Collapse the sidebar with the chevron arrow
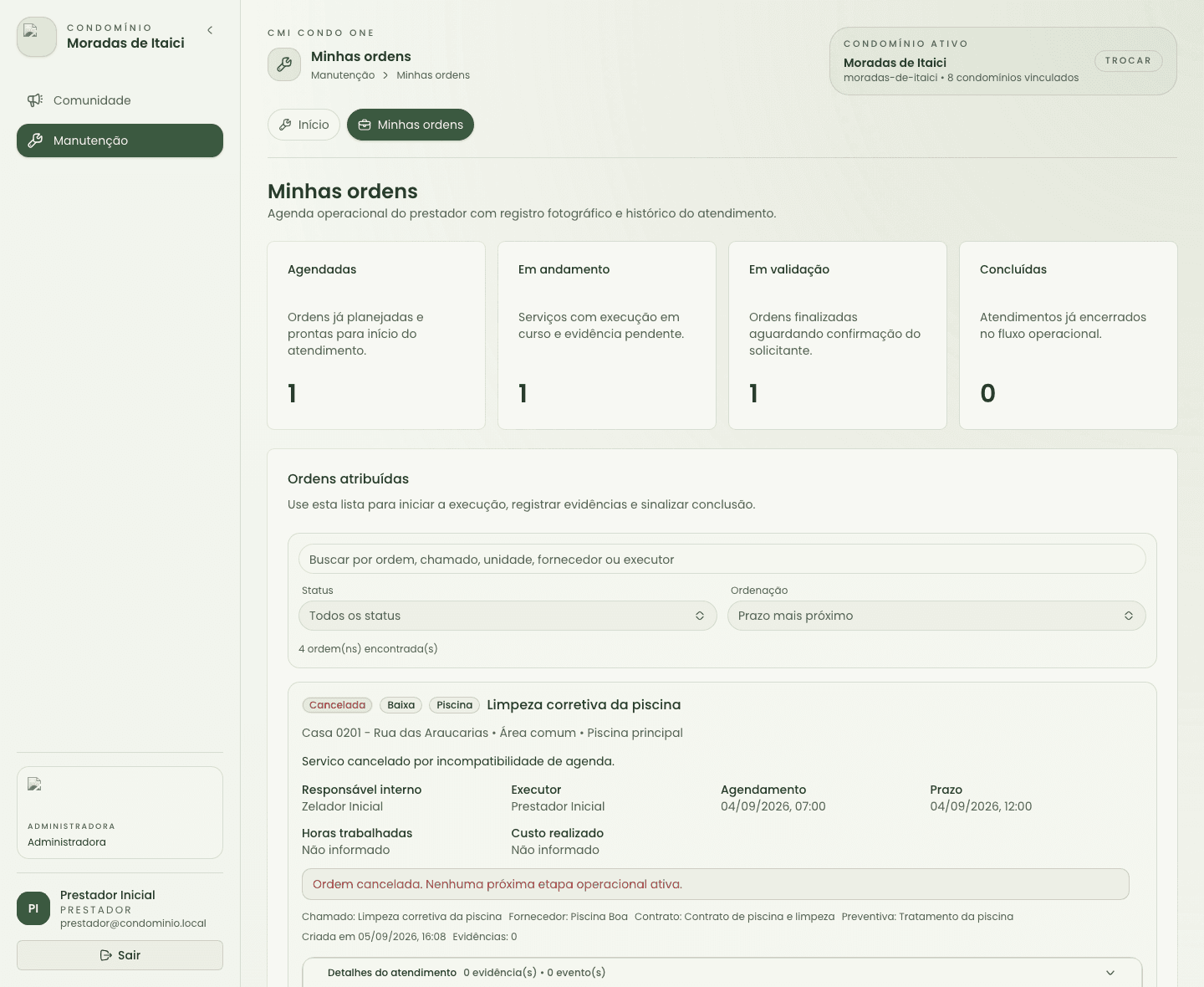The image size is (1204, 987). 210,30
